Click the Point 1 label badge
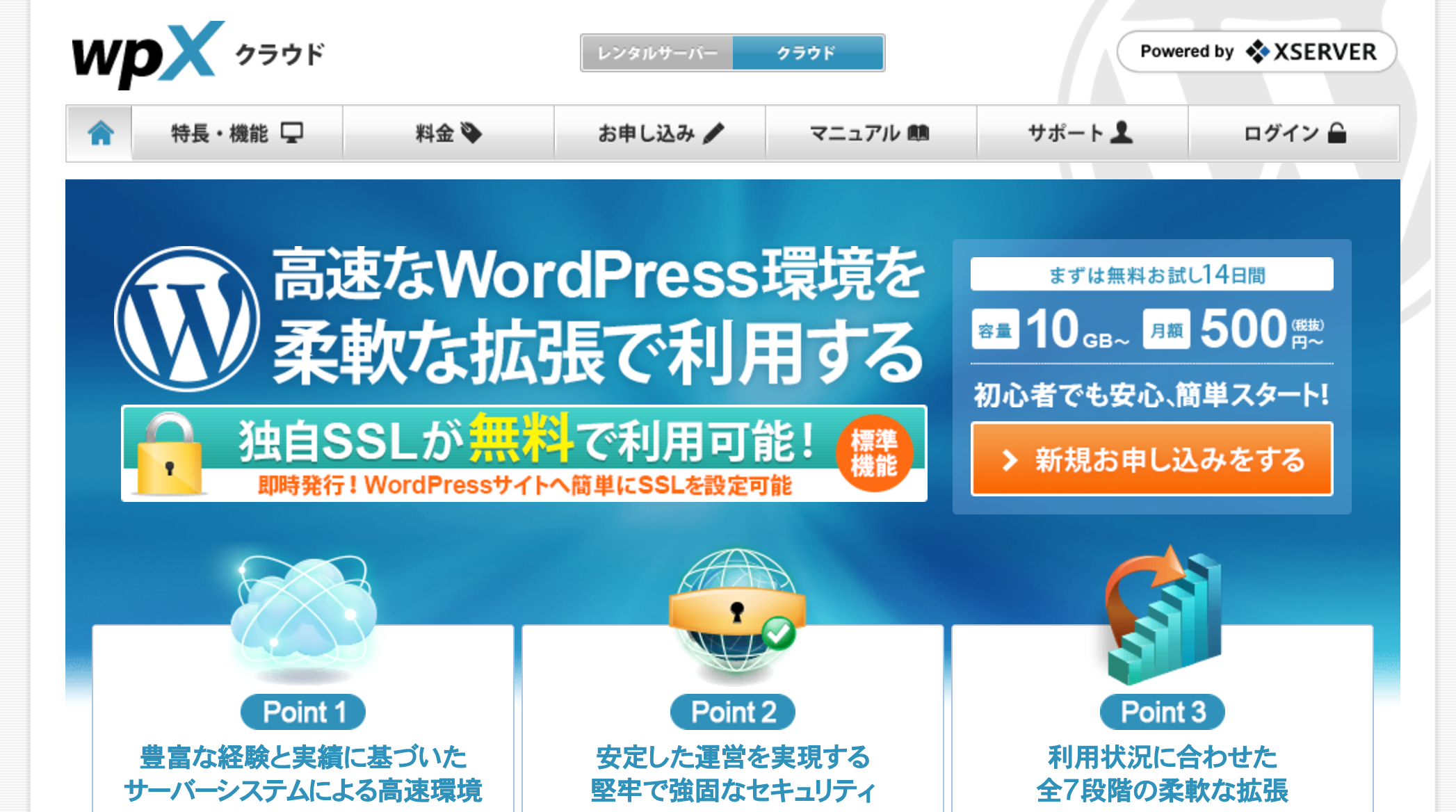The height and width of the screenshot is (812, 1456). (x=303, y=712)
